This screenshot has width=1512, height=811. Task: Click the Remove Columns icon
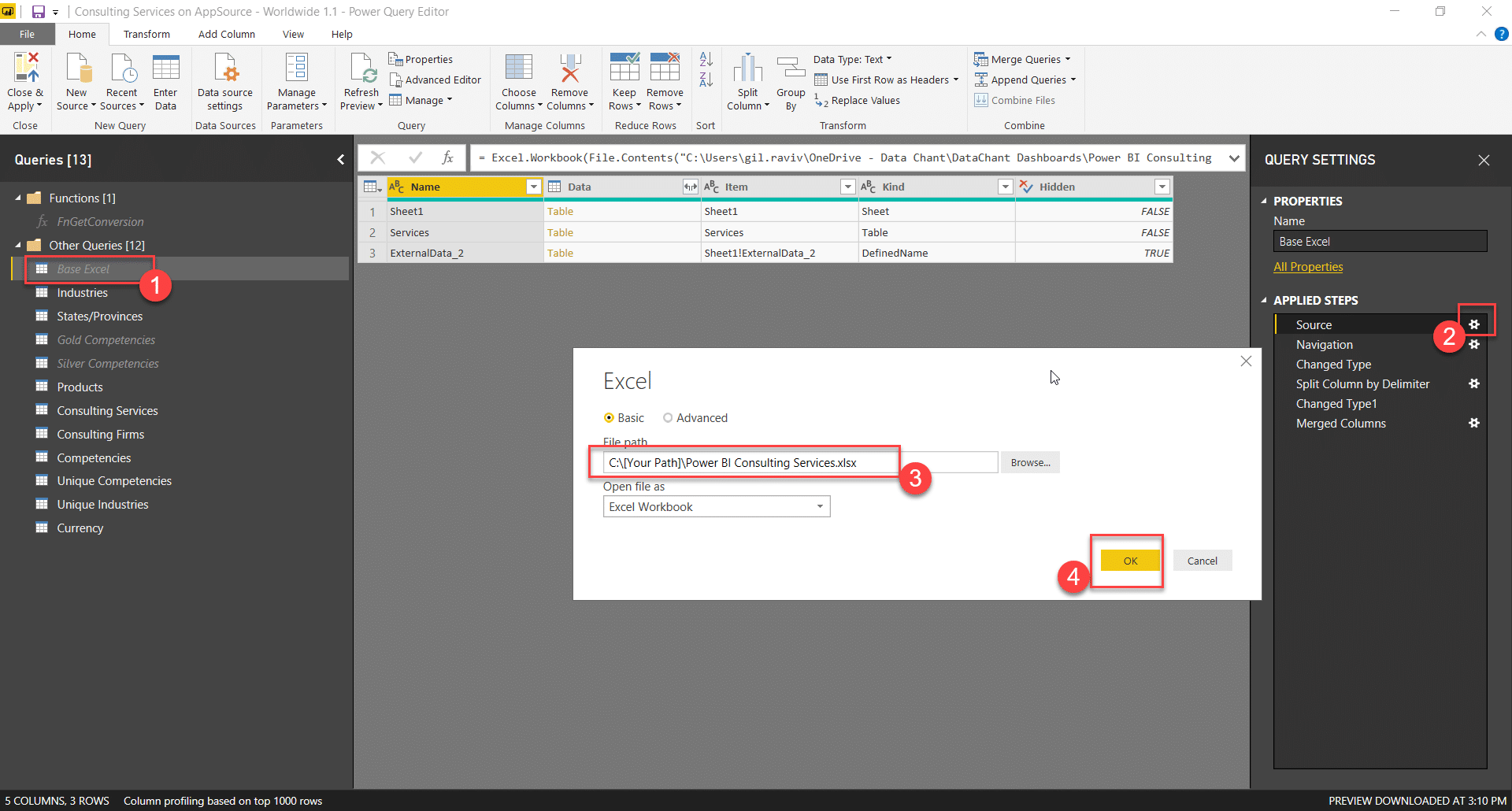pos(569,68)
